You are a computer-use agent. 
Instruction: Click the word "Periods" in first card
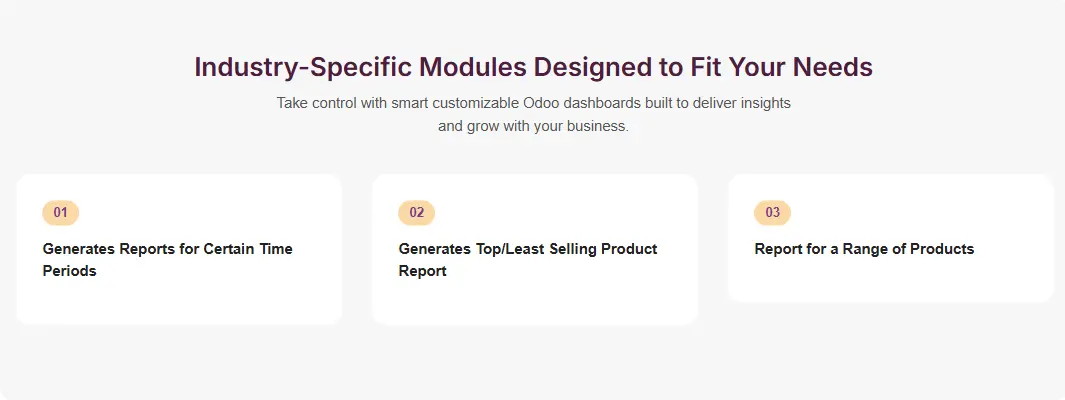click(x=69, y=270)
